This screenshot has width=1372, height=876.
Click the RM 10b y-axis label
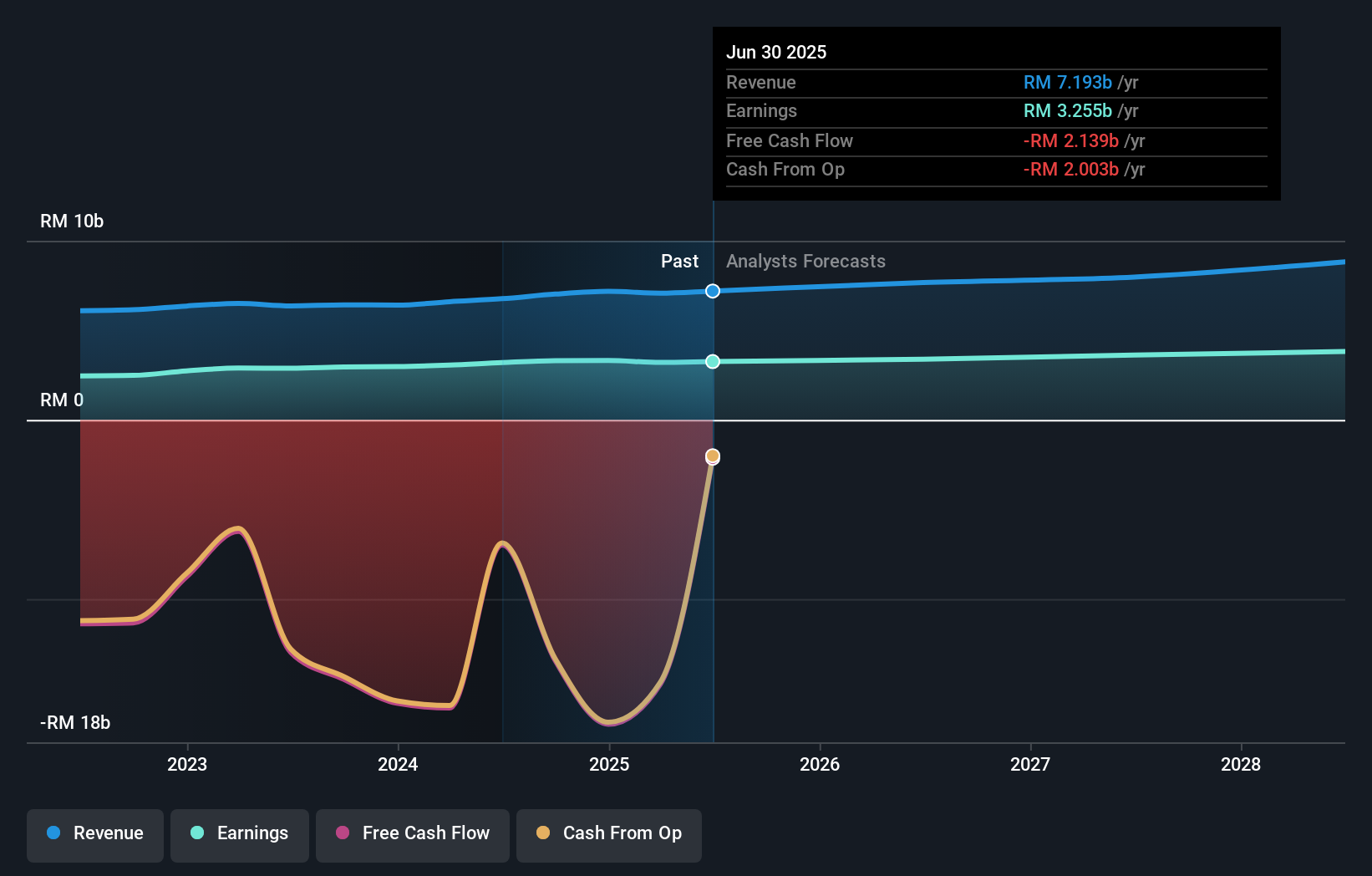(x=72, y=221)
